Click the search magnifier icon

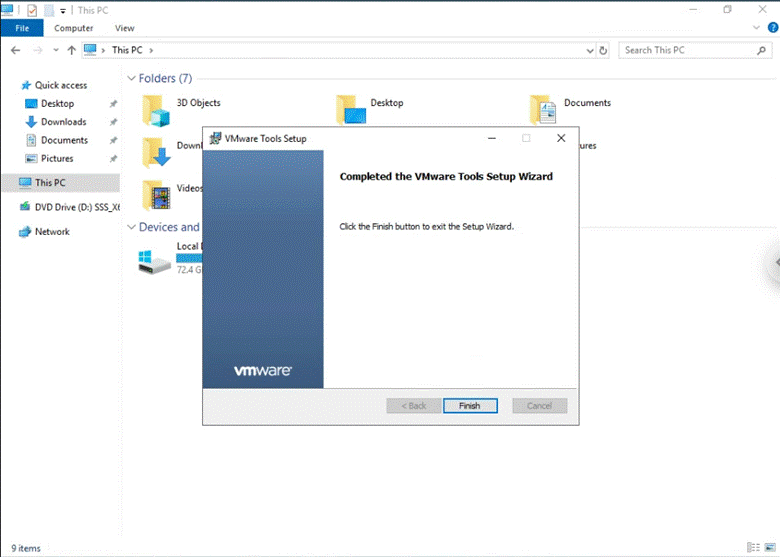coord(761,50)
